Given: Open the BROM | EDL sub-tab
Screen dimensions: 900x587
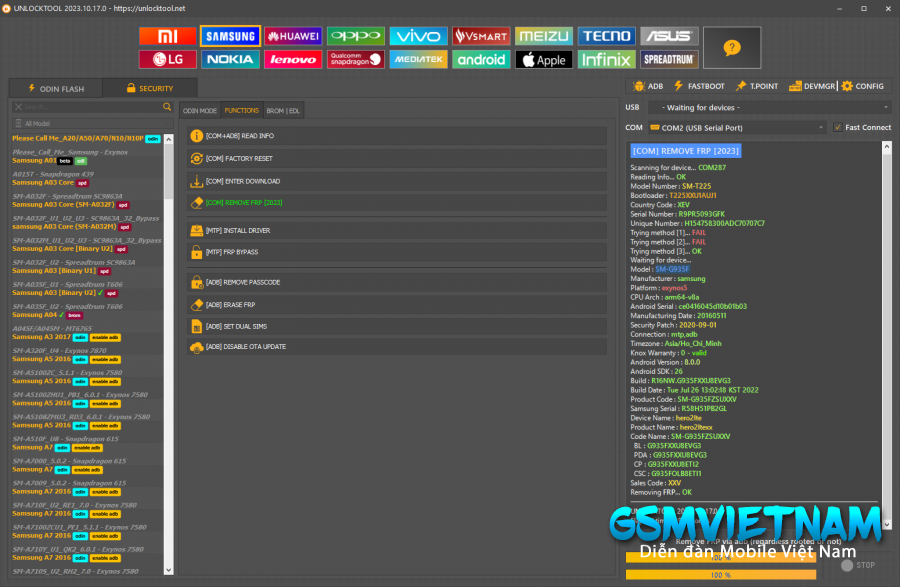Looking at the screenshot, I should click(x=283, y=111).
